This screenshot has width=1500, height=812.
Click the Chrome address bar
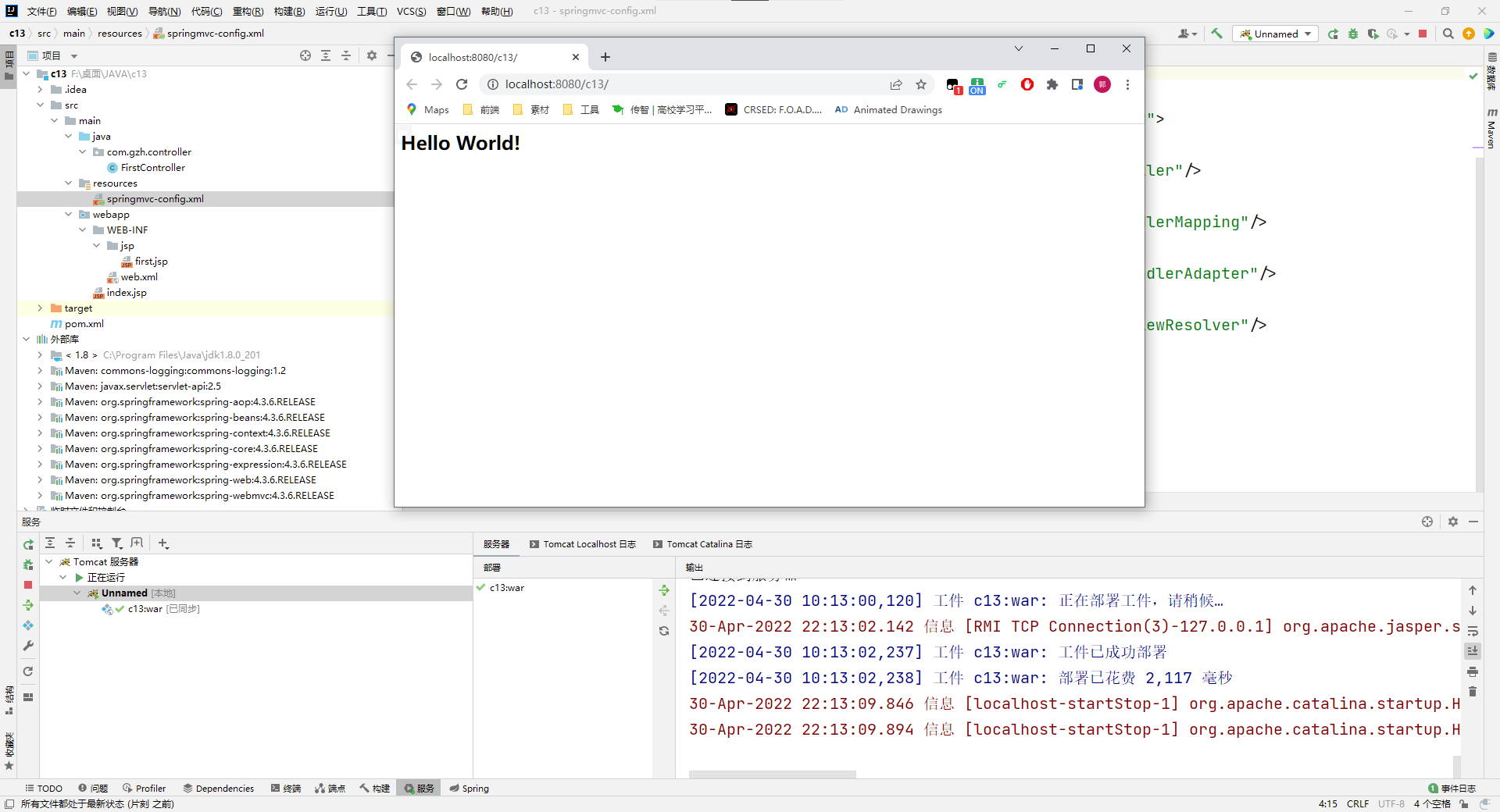coord(687,84)
